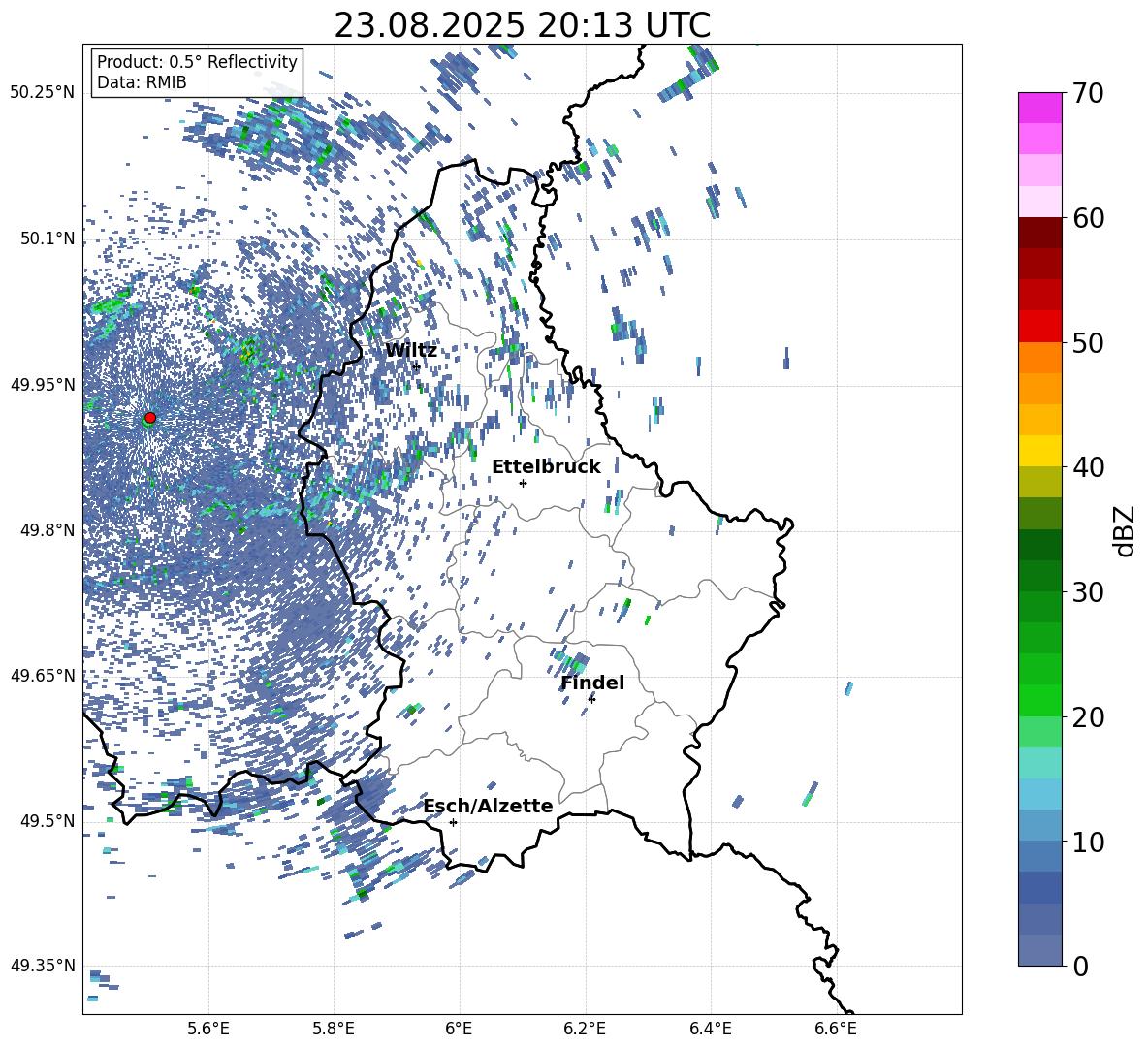
Task: Click the dark maroon swatch below 60
Action: pos(1039,233)
